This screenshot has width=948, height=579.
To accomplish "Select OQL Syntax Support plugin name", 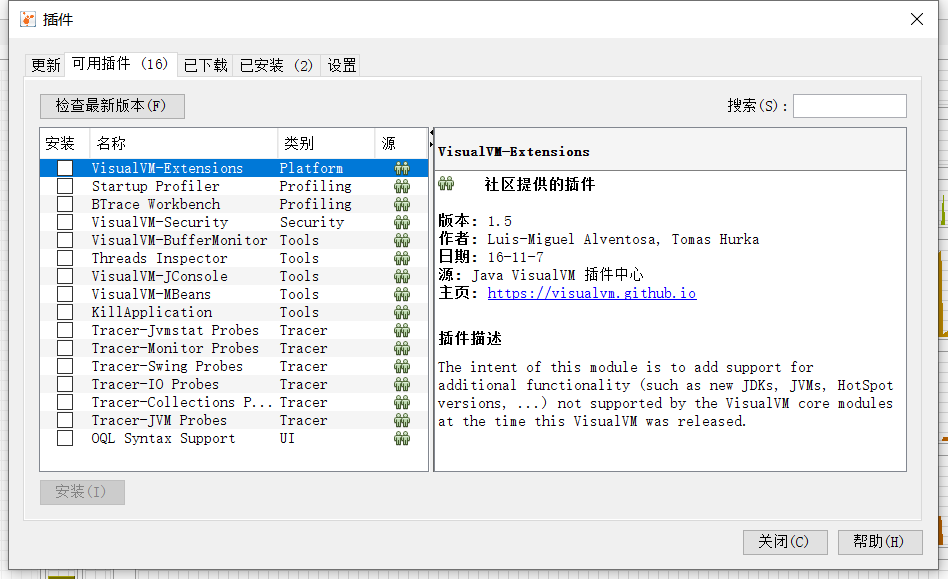I will [163, 439].
